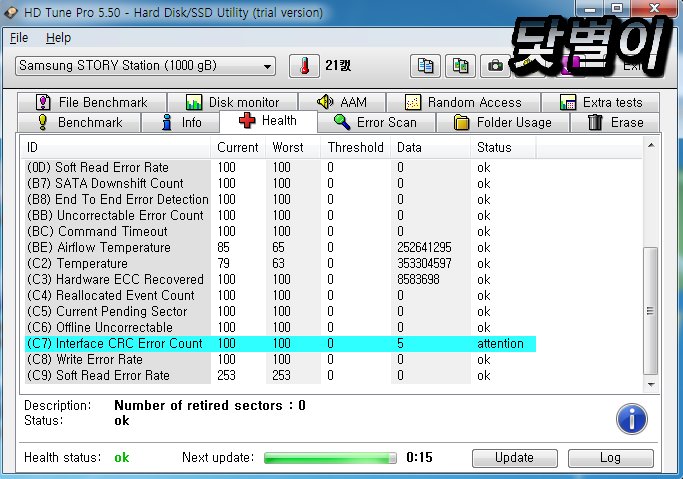Click the attention status cell
This screenshot has height=479, width=683.
[x=500, y=344]
